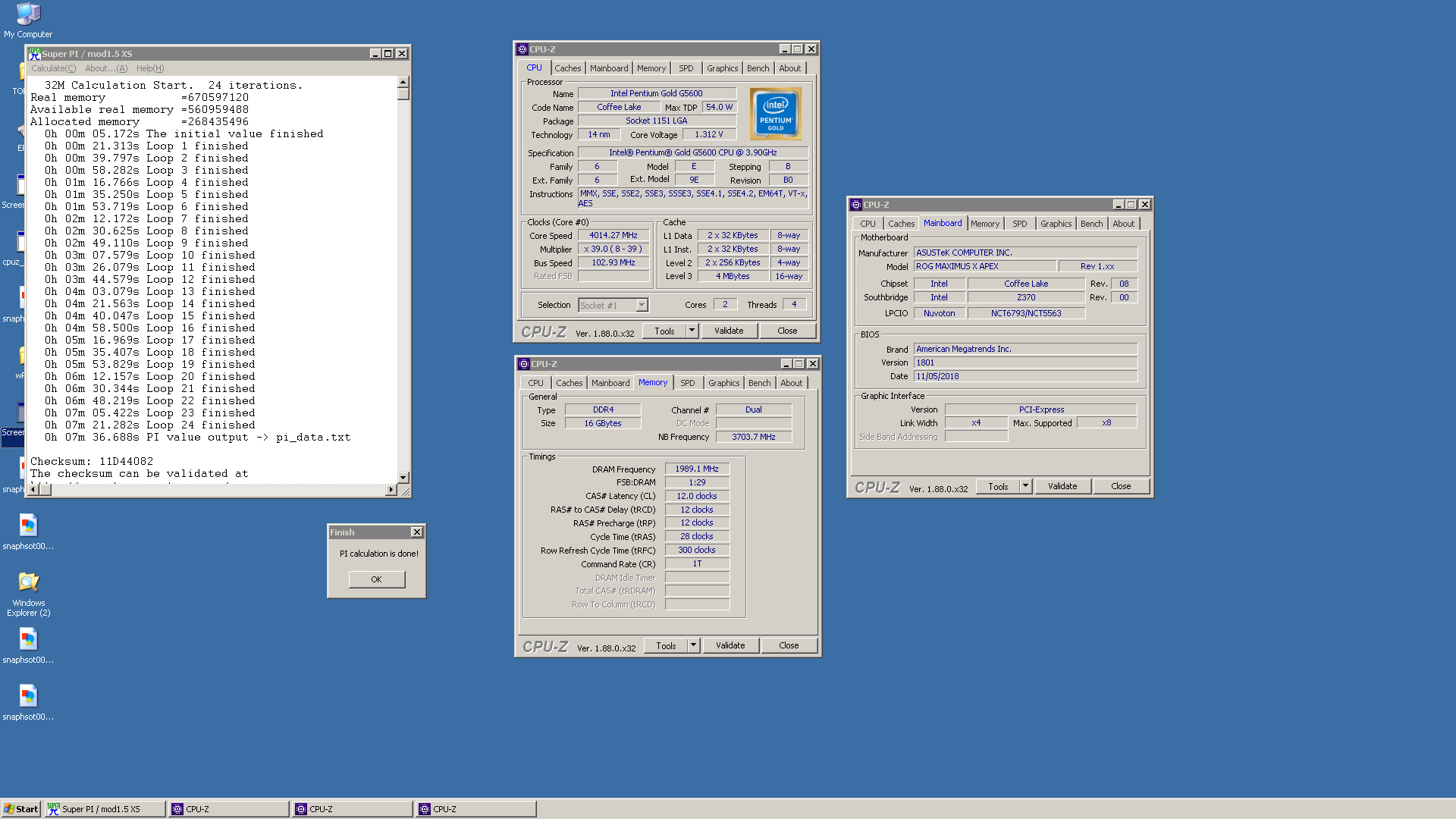1456x819 pixels.
Task: Click the Super PI title bar icon
Action: pos(34,53)
